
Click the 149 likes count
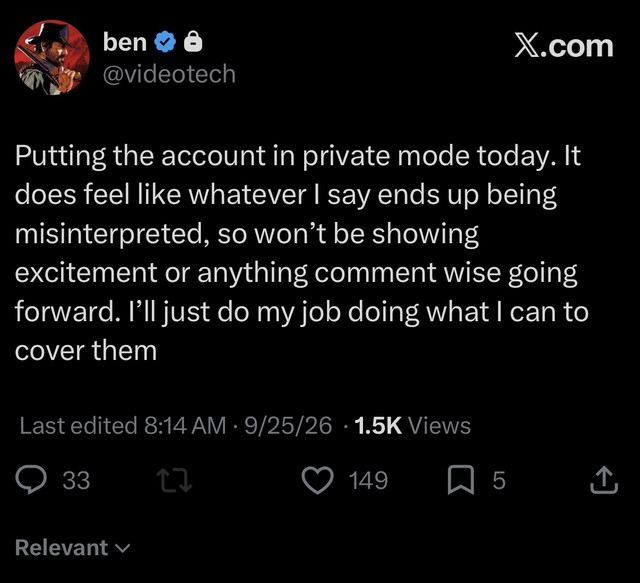pyautogui.click(x=368, y=480)
